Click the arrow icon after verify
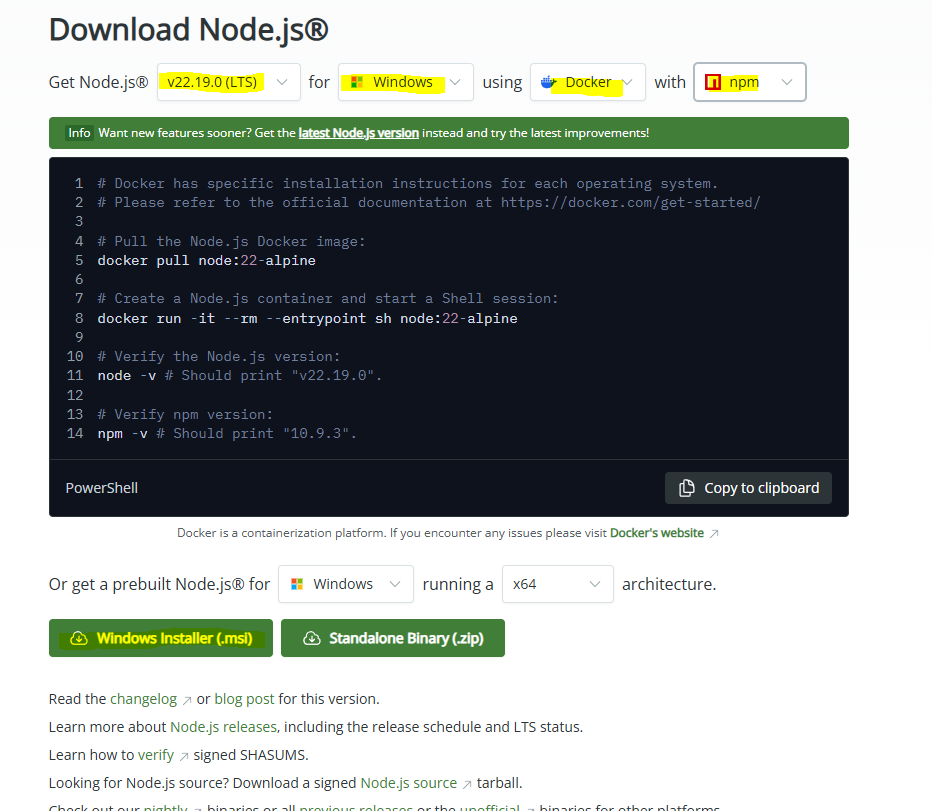 [184, 756]
